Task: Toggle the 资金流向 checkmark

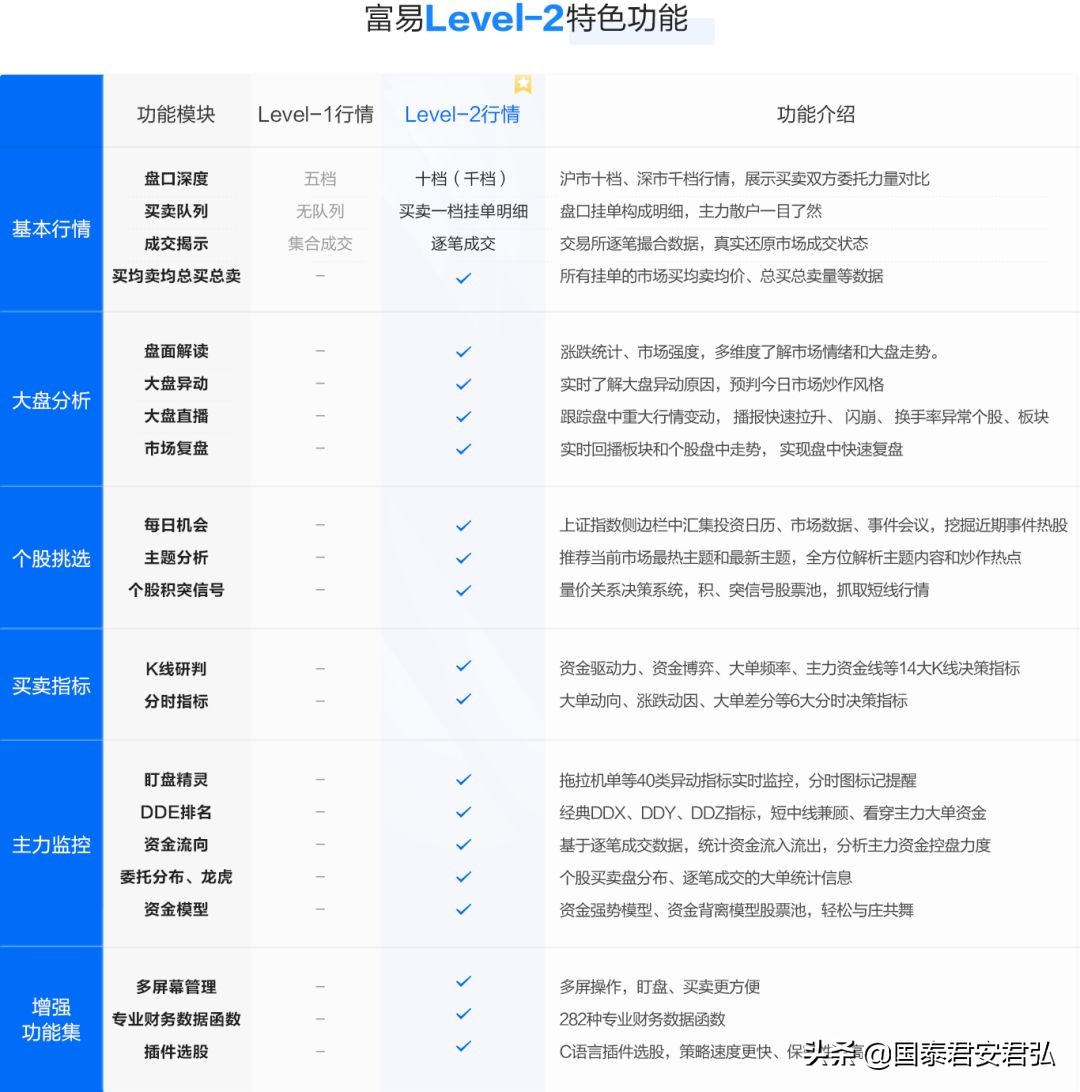Action: (462, 845)
